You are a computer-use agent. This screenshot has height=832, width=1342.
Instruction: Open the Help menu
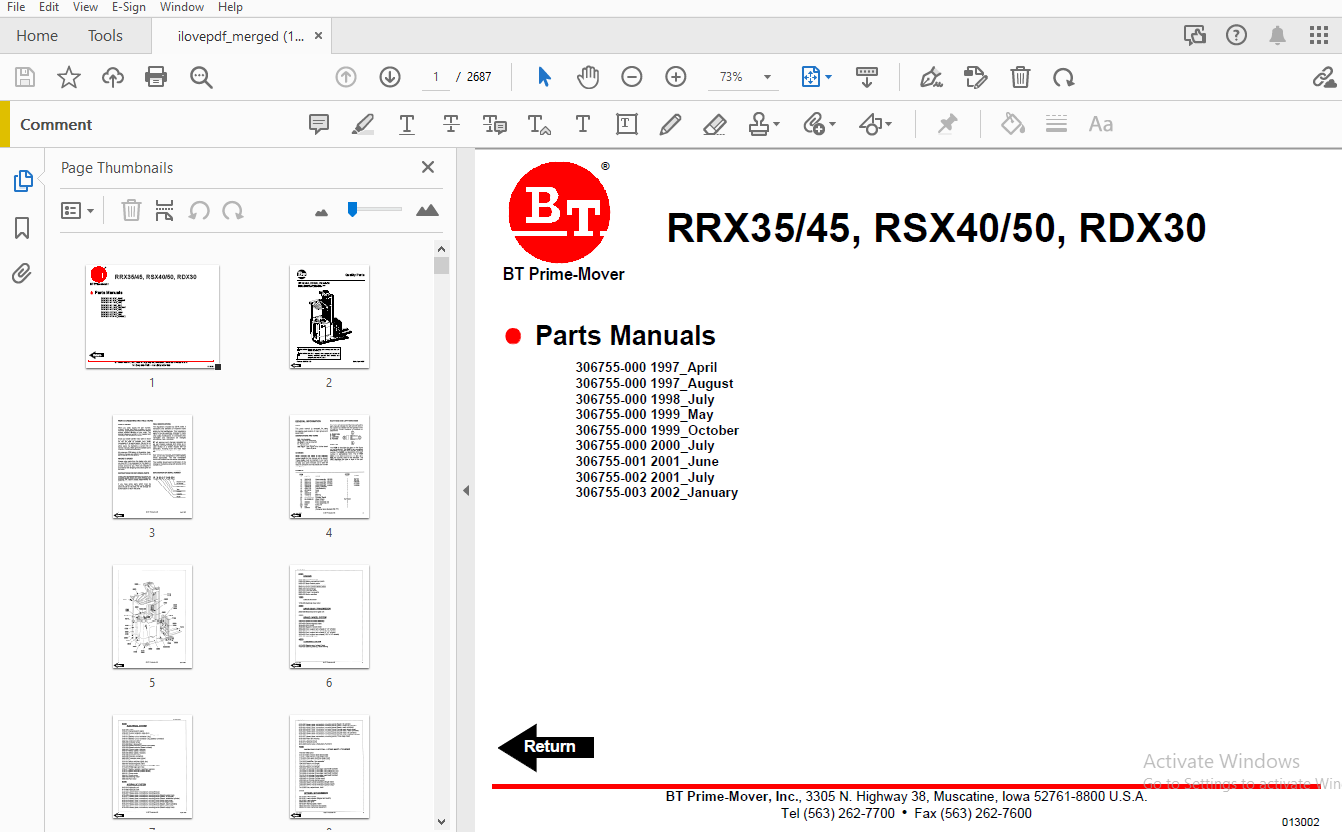coord(230,7)
